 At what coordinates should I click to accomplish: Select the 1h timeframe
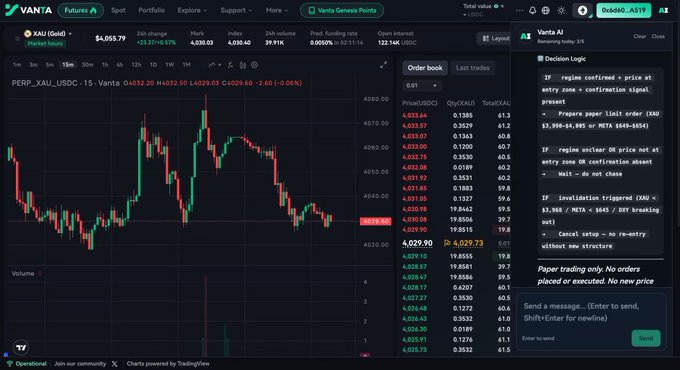click(105, 65)
